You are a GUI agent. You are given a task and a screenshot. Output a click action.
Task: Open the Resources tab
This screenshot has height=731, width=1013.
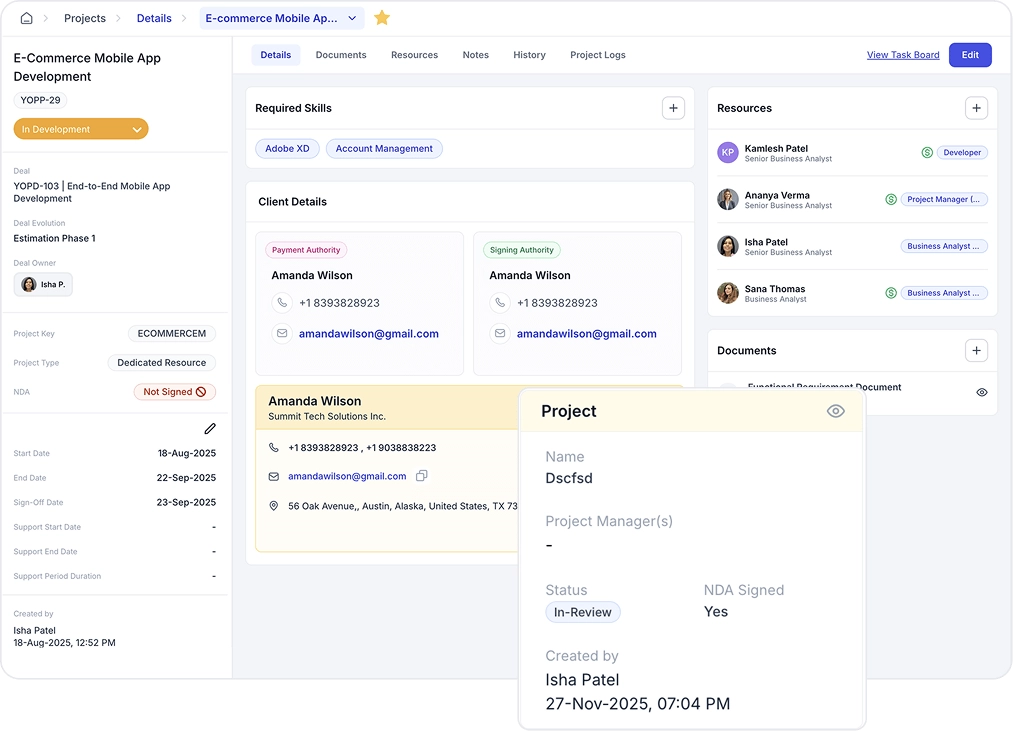(414, 55)
